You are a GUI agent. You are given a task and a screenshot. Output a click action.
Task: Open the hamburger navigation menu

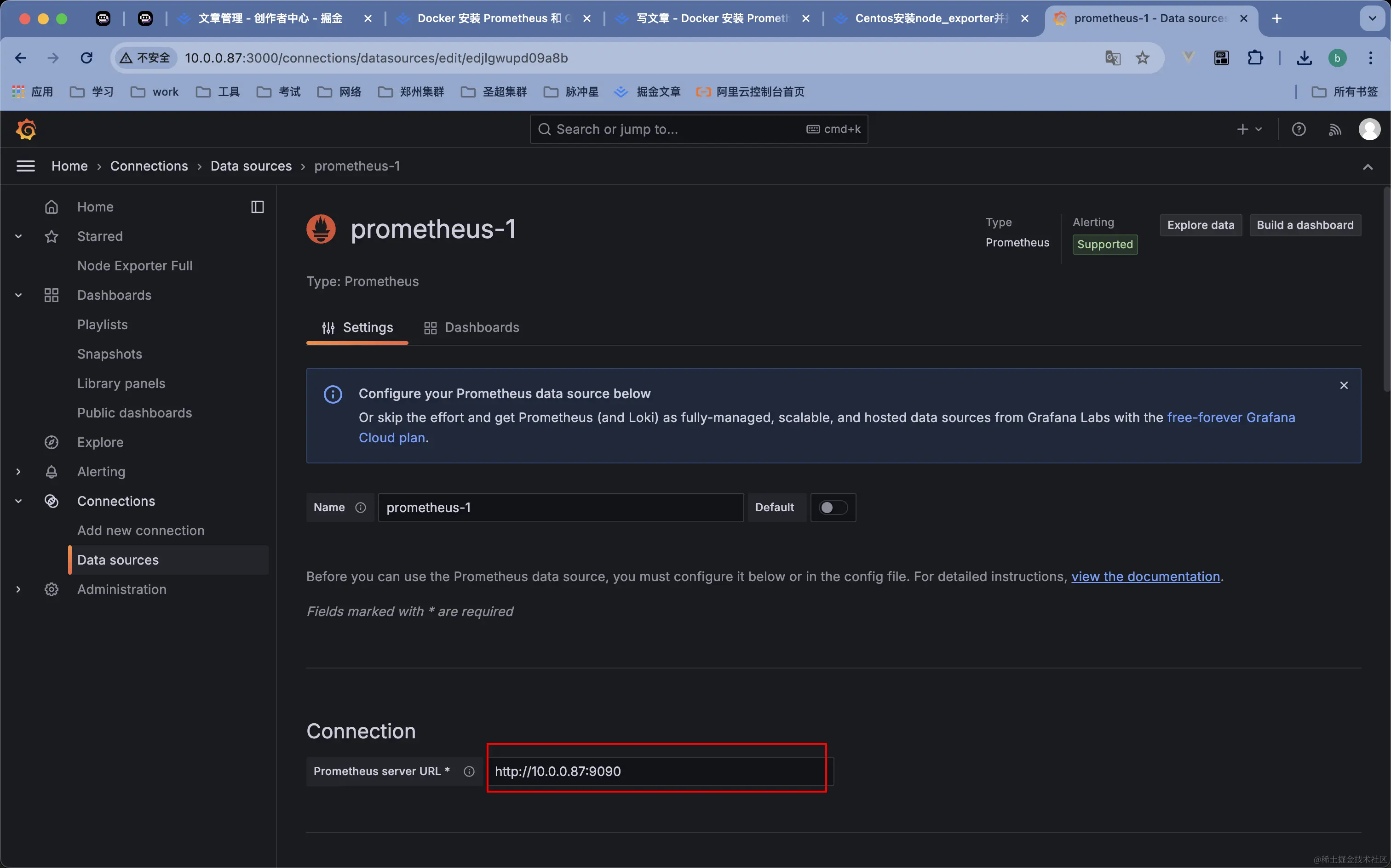[26, 166]
